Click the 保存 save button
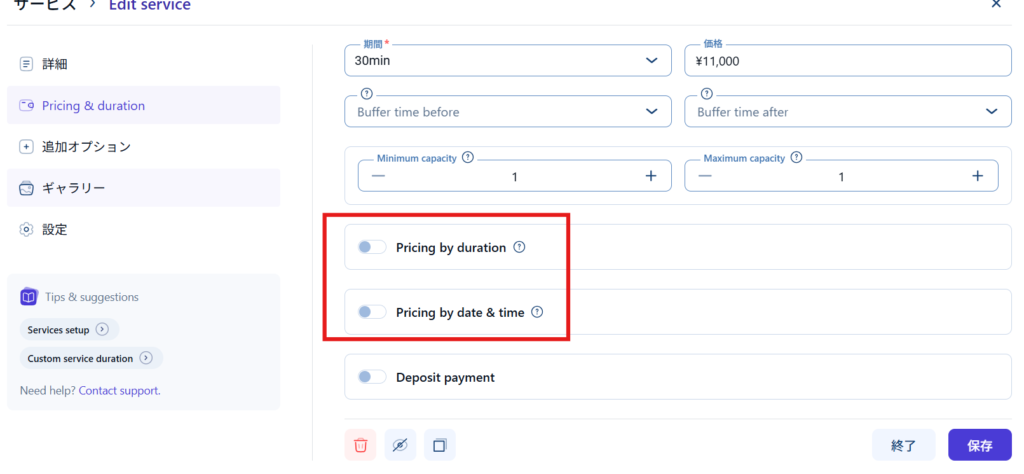 tap(979, 445)
